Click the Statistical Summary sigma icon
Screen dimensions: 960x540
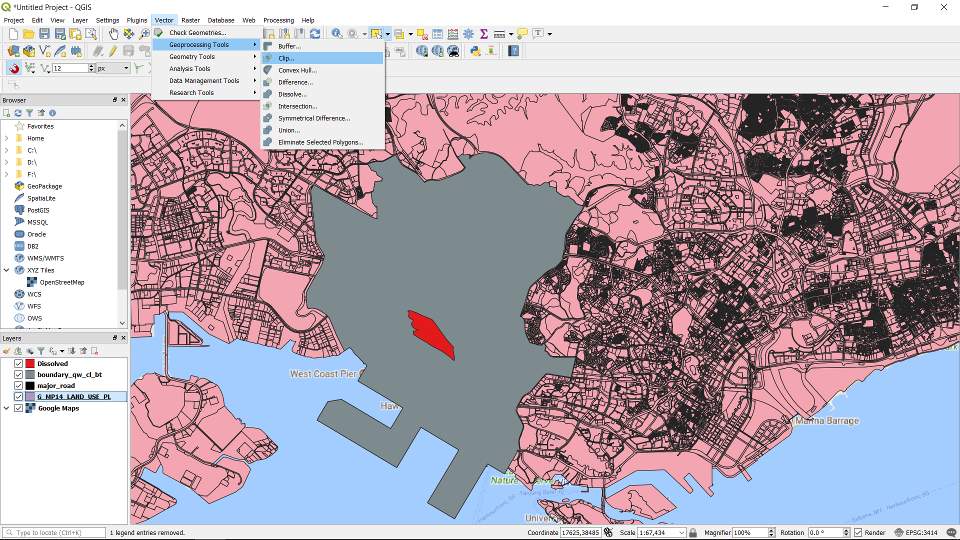click(x=483, y=34)
